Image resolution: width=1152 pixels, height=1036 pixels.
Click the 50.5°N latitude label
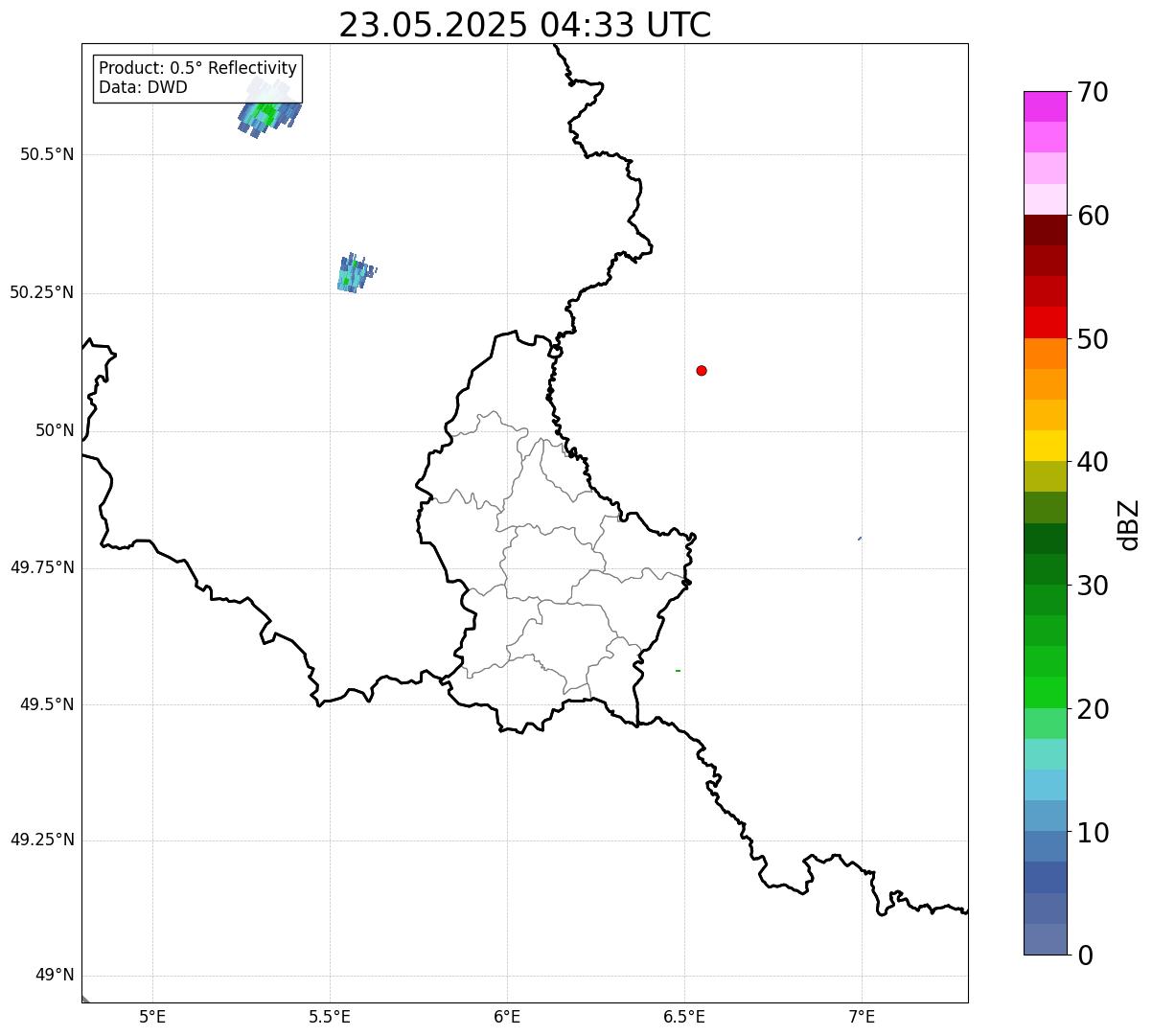pos(47,154)
